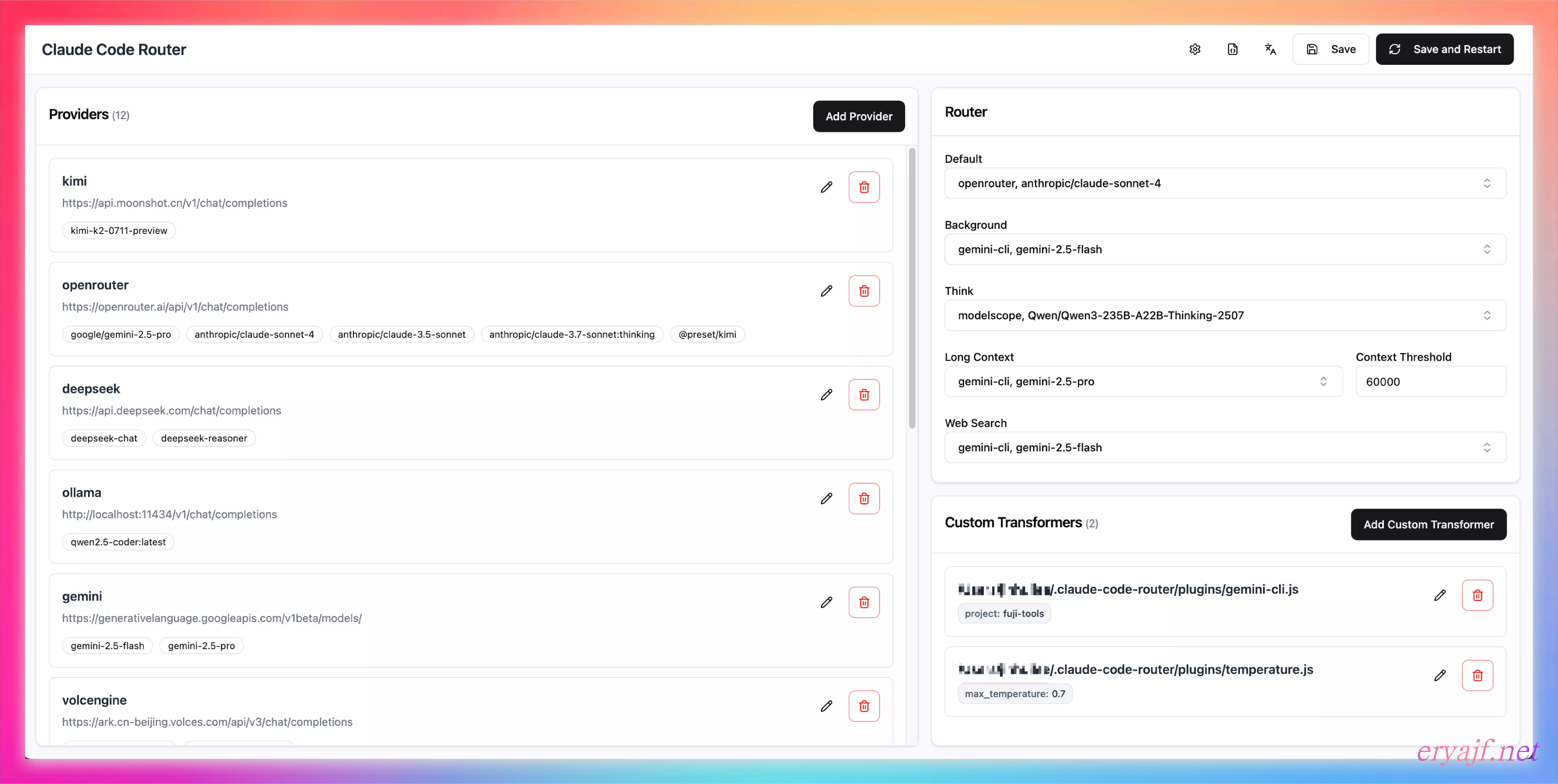Click the max_temperature: 0.7 option tag
The image size is (1558, 784).
(1015, 694)
